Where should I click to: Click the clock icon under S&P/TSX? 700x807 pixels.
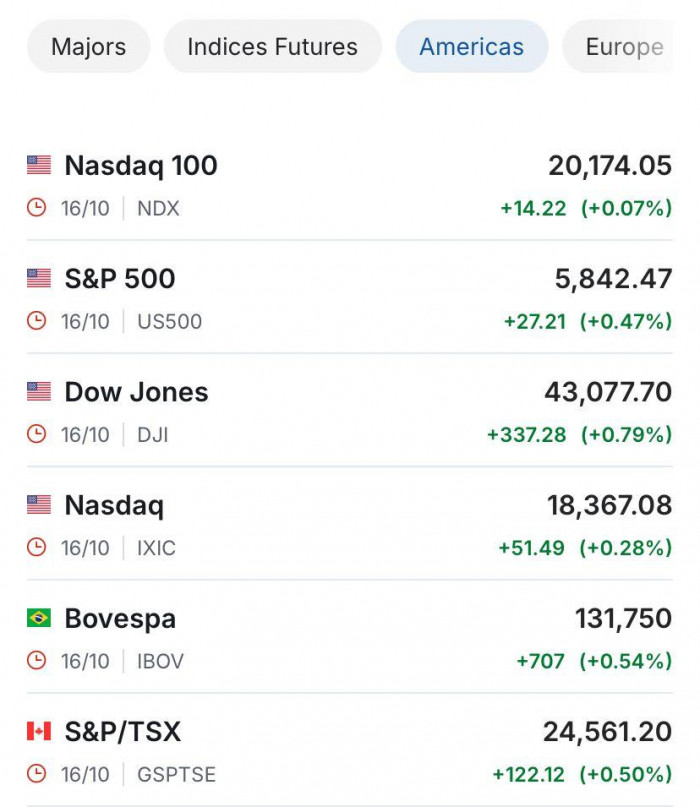[37, 774]
